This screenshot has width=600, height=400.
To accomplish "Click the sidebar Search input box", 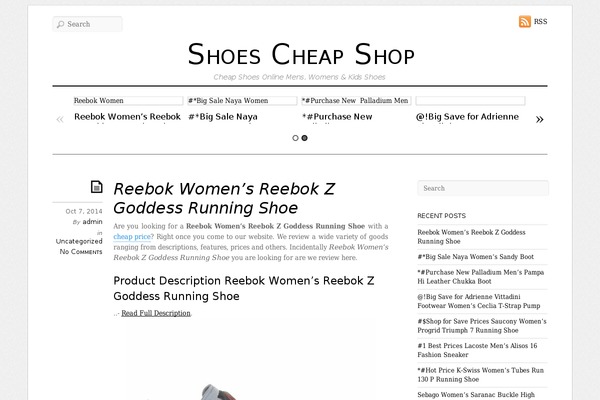I will [x=483, y=188].
